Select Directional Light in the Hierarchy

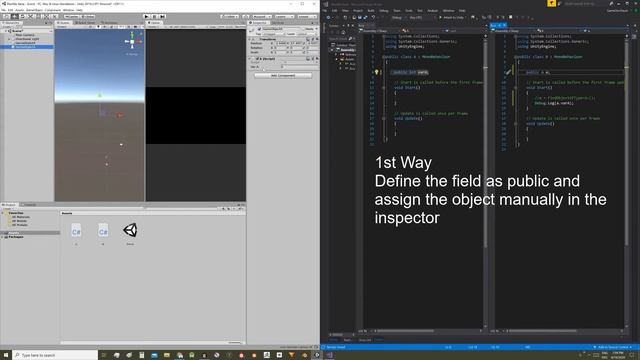click(x=27, y=39)
